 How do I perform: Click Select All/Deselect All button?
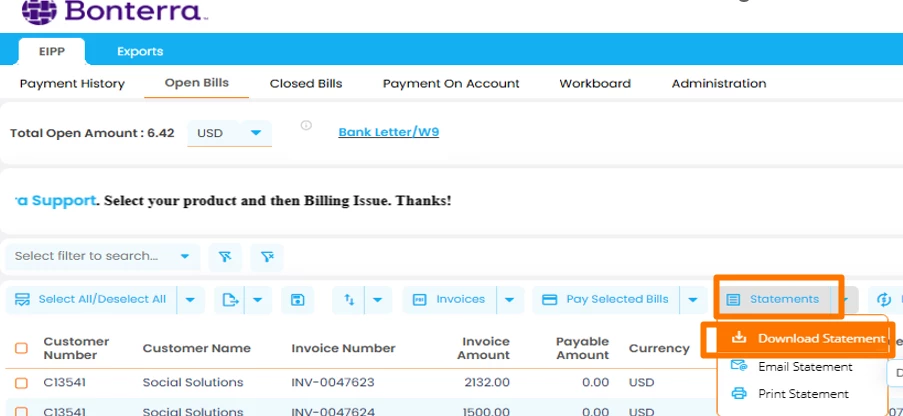(x=91, y=300)
